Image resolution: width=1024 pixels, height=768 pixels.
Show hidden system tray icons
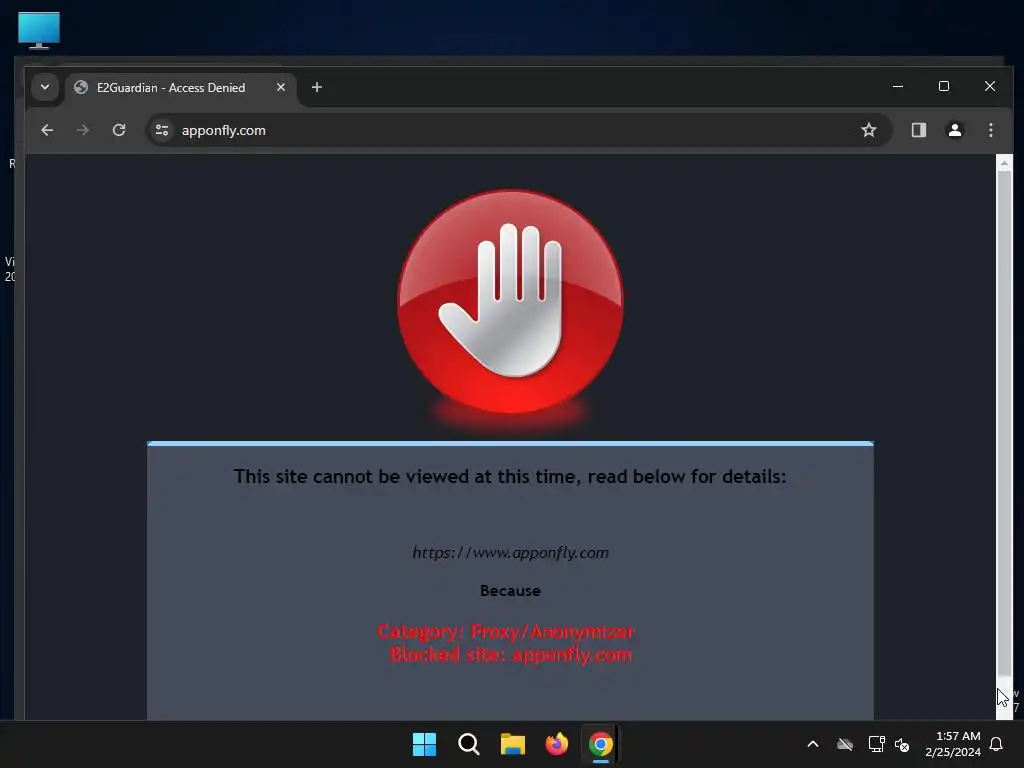(x=813, y=744)
